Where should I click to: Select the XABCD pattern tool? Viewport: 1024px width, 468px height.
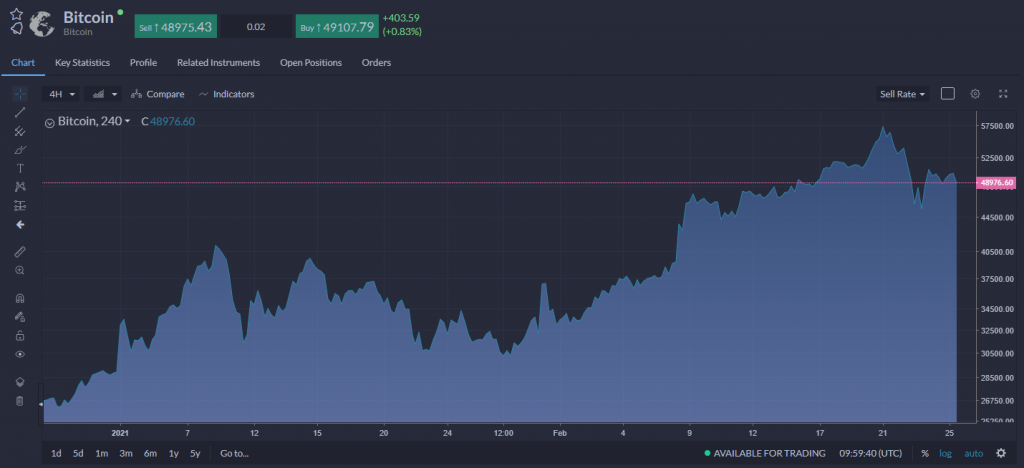pos(20,187)
